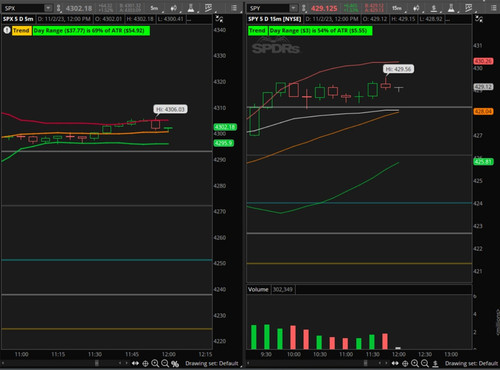Click the yellow Trend label on SPX
Viewport: 500px width, 370px height.
tap(21, 31)
